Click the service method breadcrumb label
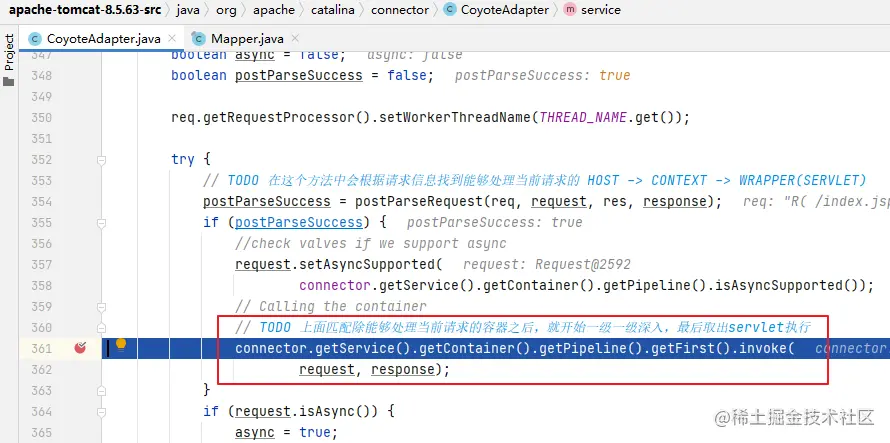This screenshot has width=890, height=443. pos(601,10)
